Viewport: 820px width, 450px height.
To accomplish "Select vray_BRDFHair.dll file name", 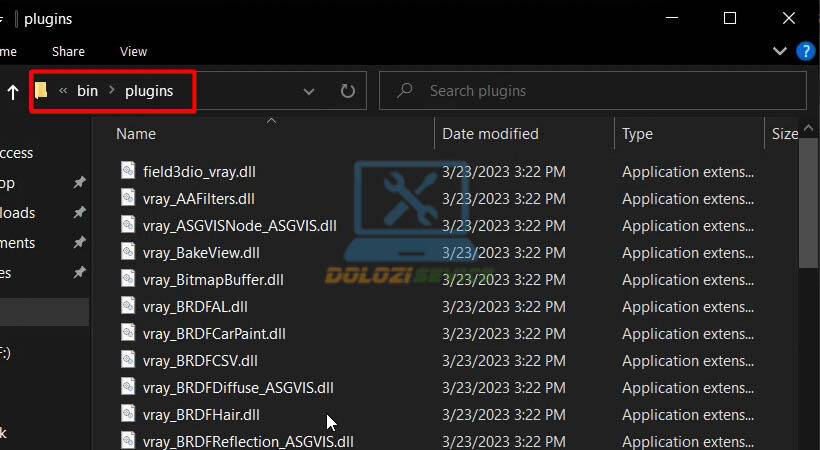I will (201, 415).
